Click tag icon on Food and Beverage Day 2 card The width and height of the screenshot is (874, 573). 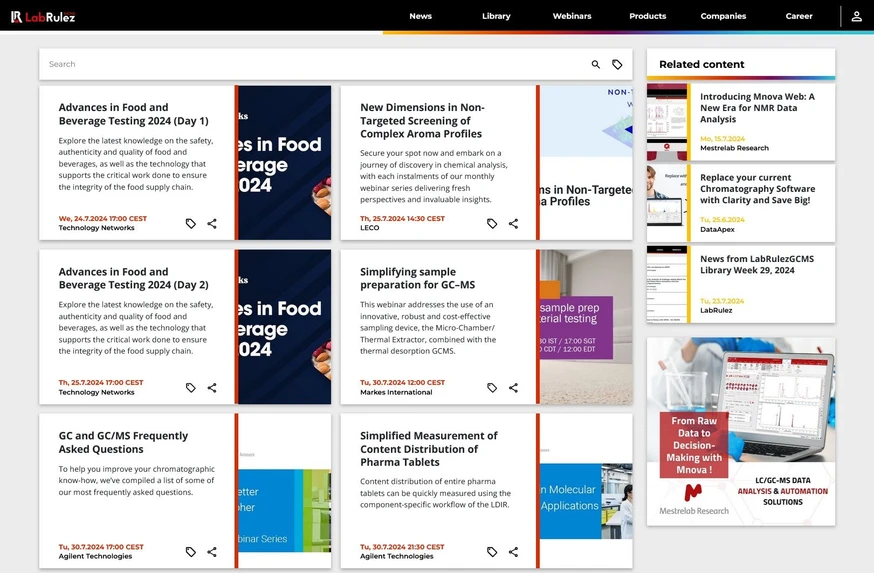(x=191, y=387)
